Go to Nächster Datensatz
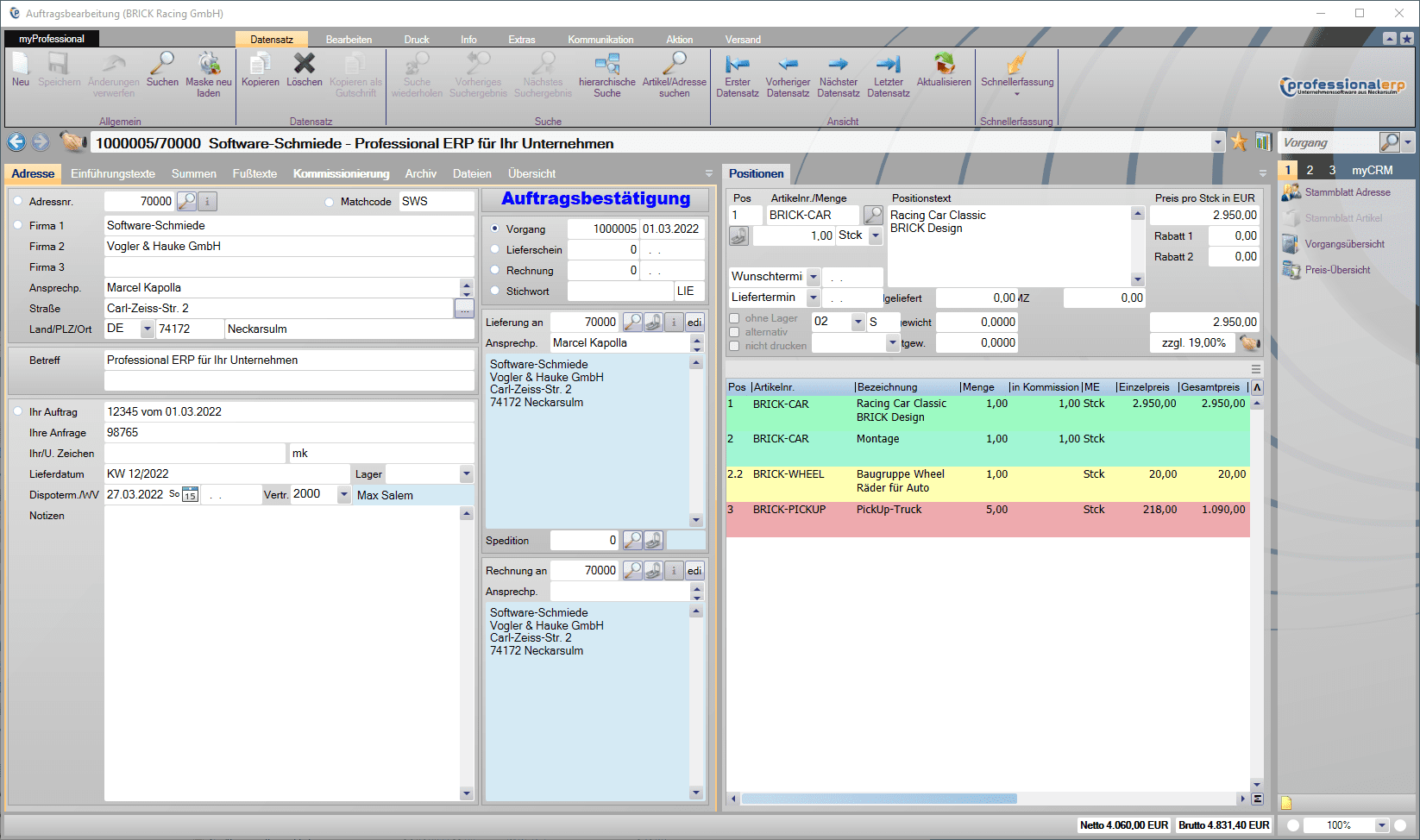 tap(839, 65)
